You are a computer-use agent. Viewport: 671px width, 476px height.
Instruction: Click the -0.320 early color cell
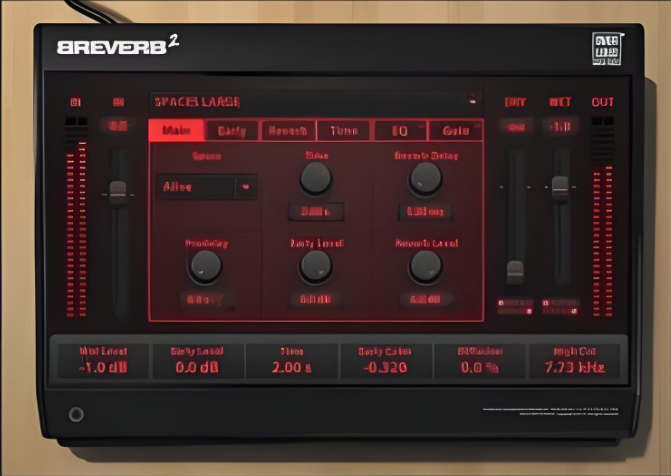point(385,360)
